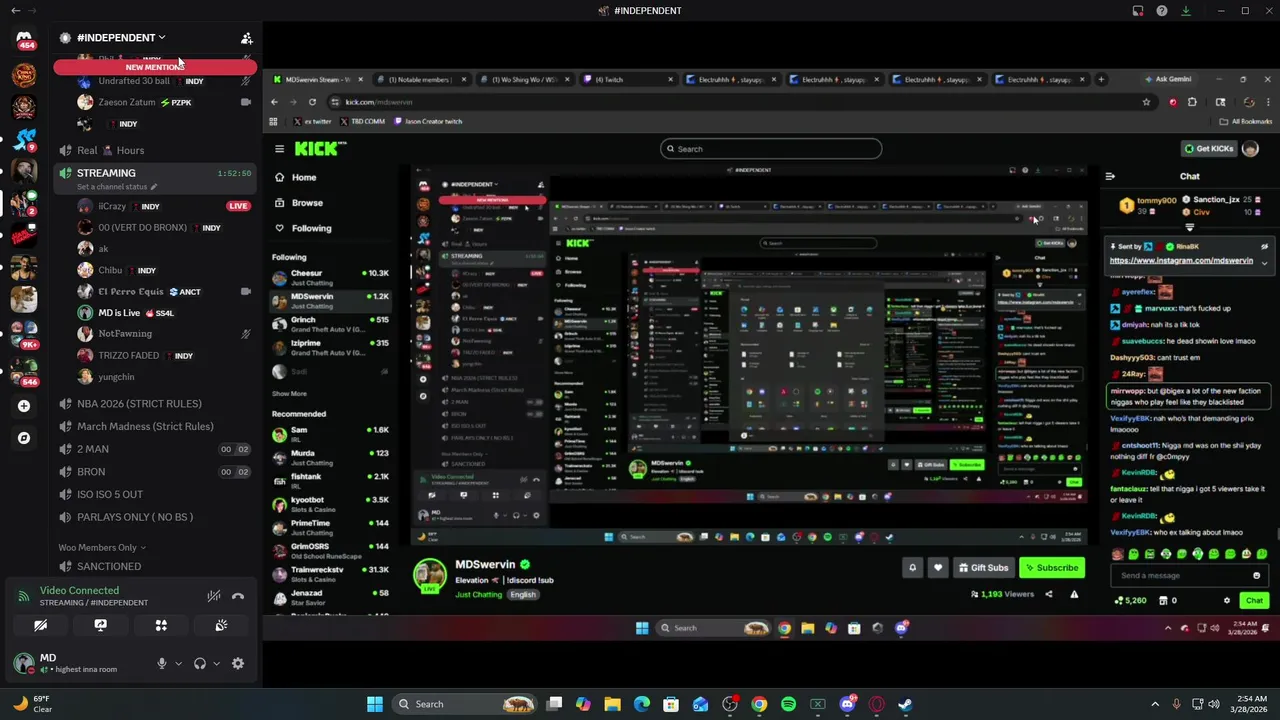
Task: Open the Real Hours voice channel
Action: point(154,150)
